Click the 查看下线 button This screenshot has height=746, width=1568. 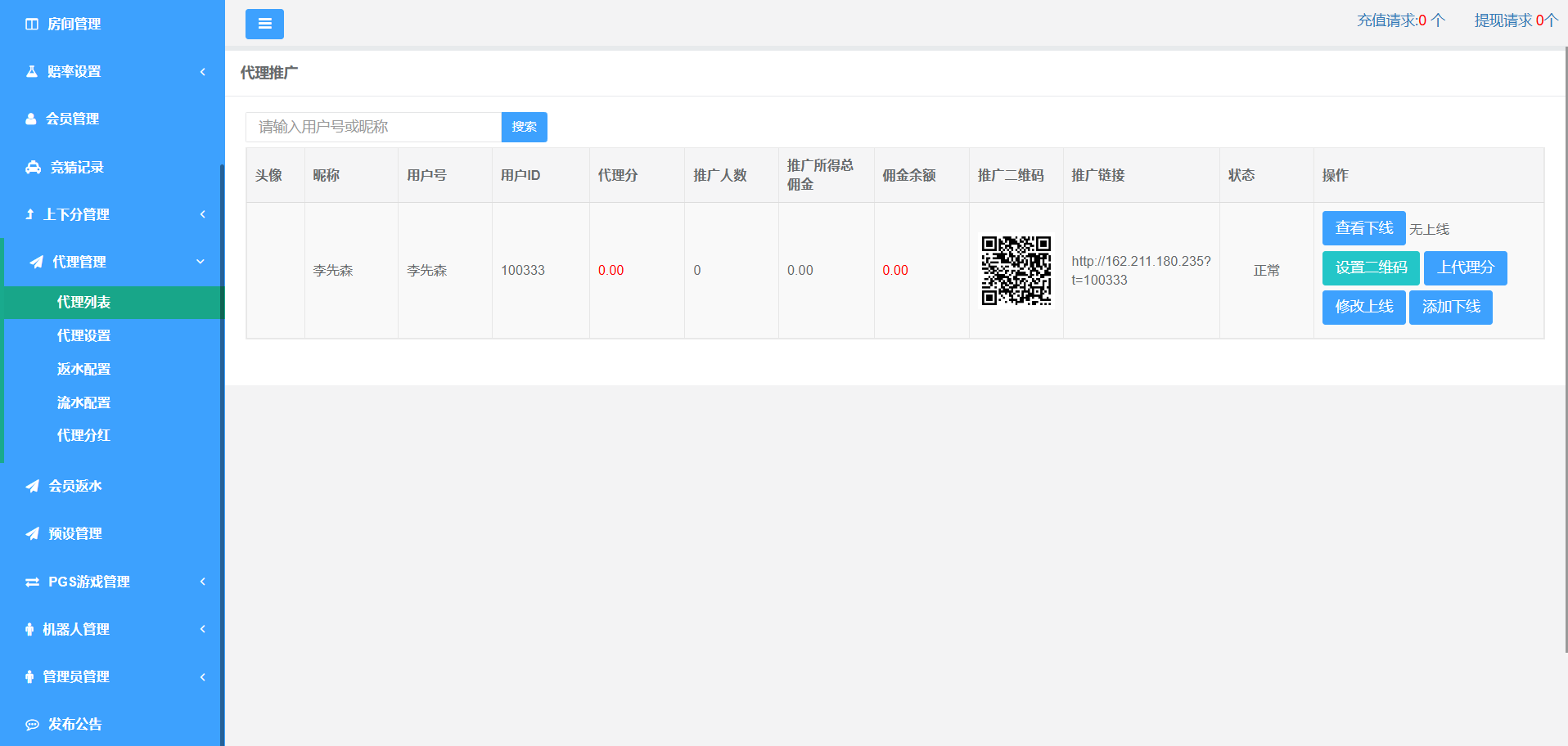(x=1363, y=228)
